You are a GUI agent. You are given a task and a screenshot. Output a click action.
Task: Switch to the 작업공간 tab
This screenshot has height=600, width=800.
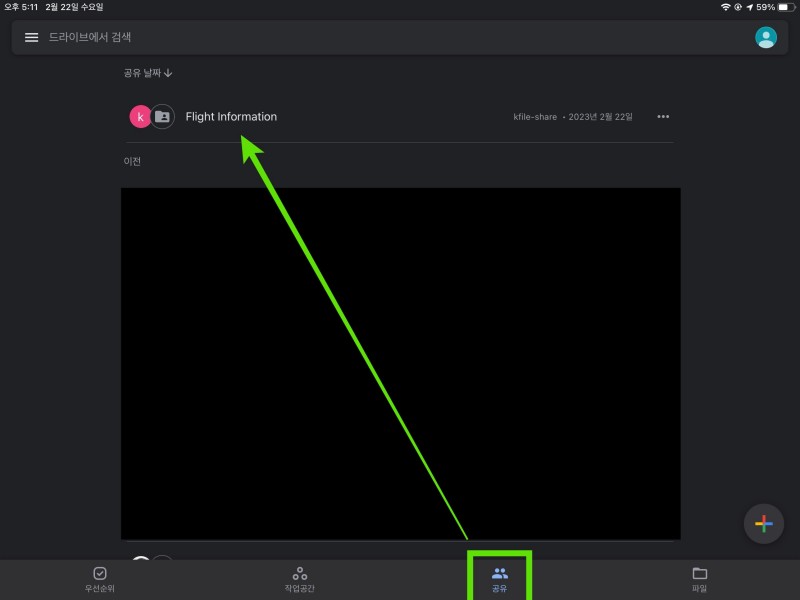coord(299,579)
